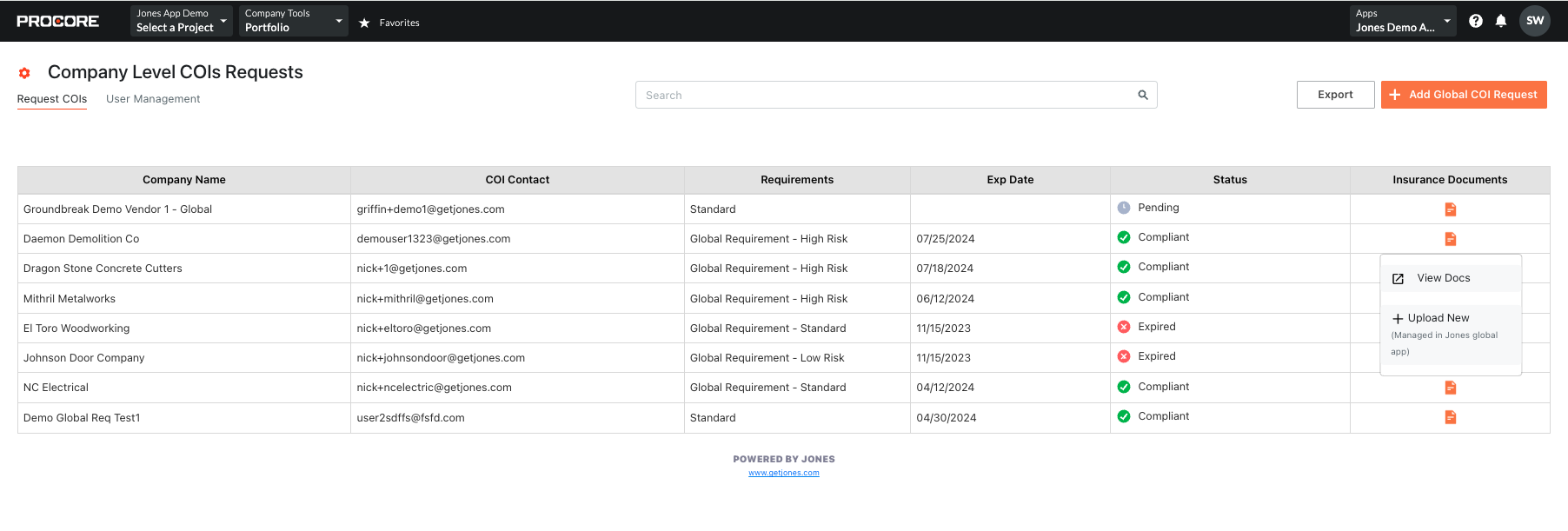Click Compliant checkmark icon for NC Electrical

(x=1124, y=387)
